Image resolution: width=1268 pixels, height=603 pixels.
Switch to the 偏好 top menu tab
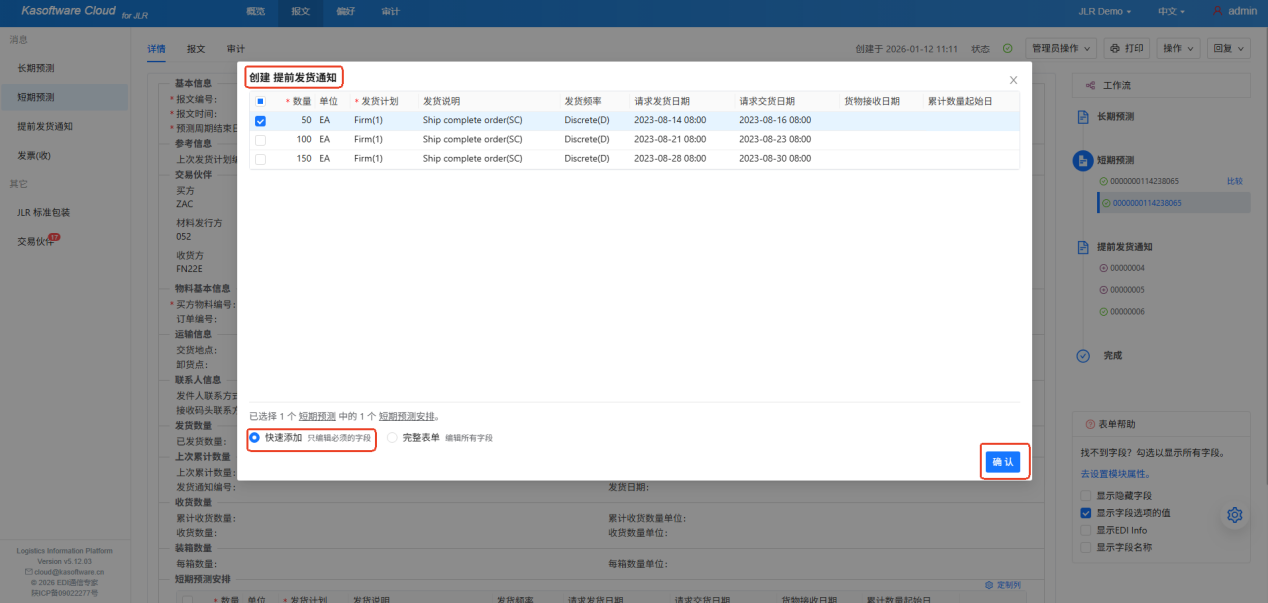(x=345, y=11)
